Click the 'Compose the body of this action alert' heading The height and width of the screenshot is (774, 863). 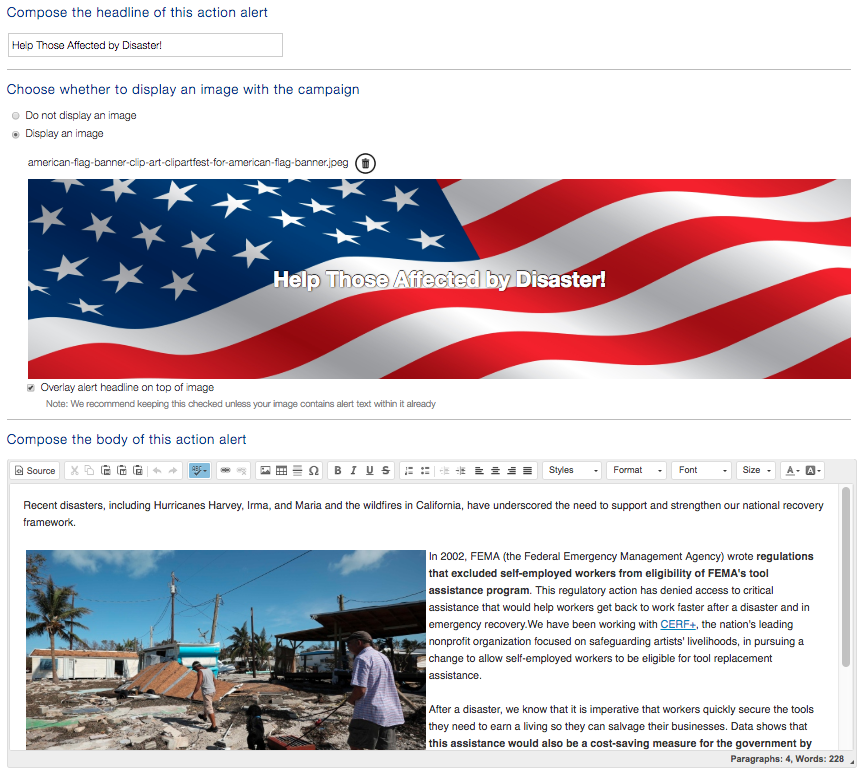(x=126, y=439)
